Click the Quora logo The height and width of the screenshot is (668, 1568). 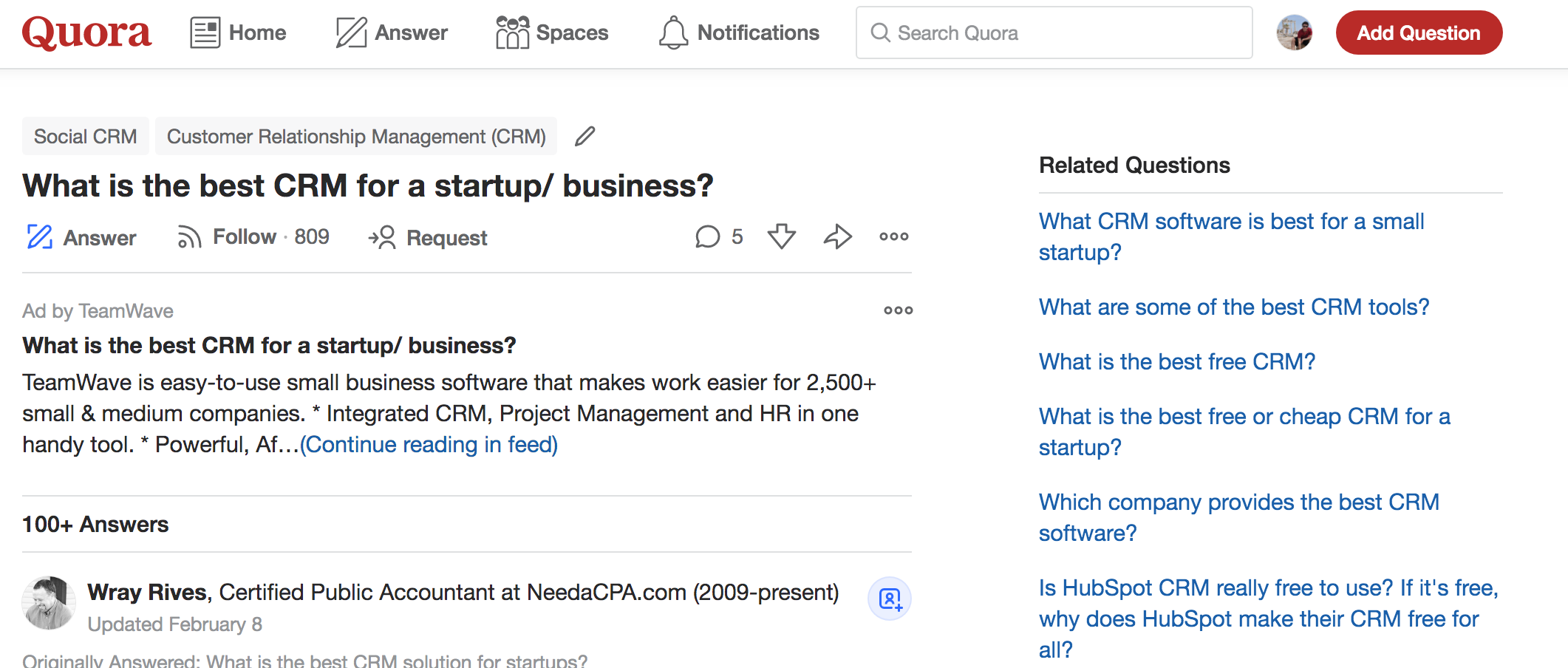pos(87,33)
